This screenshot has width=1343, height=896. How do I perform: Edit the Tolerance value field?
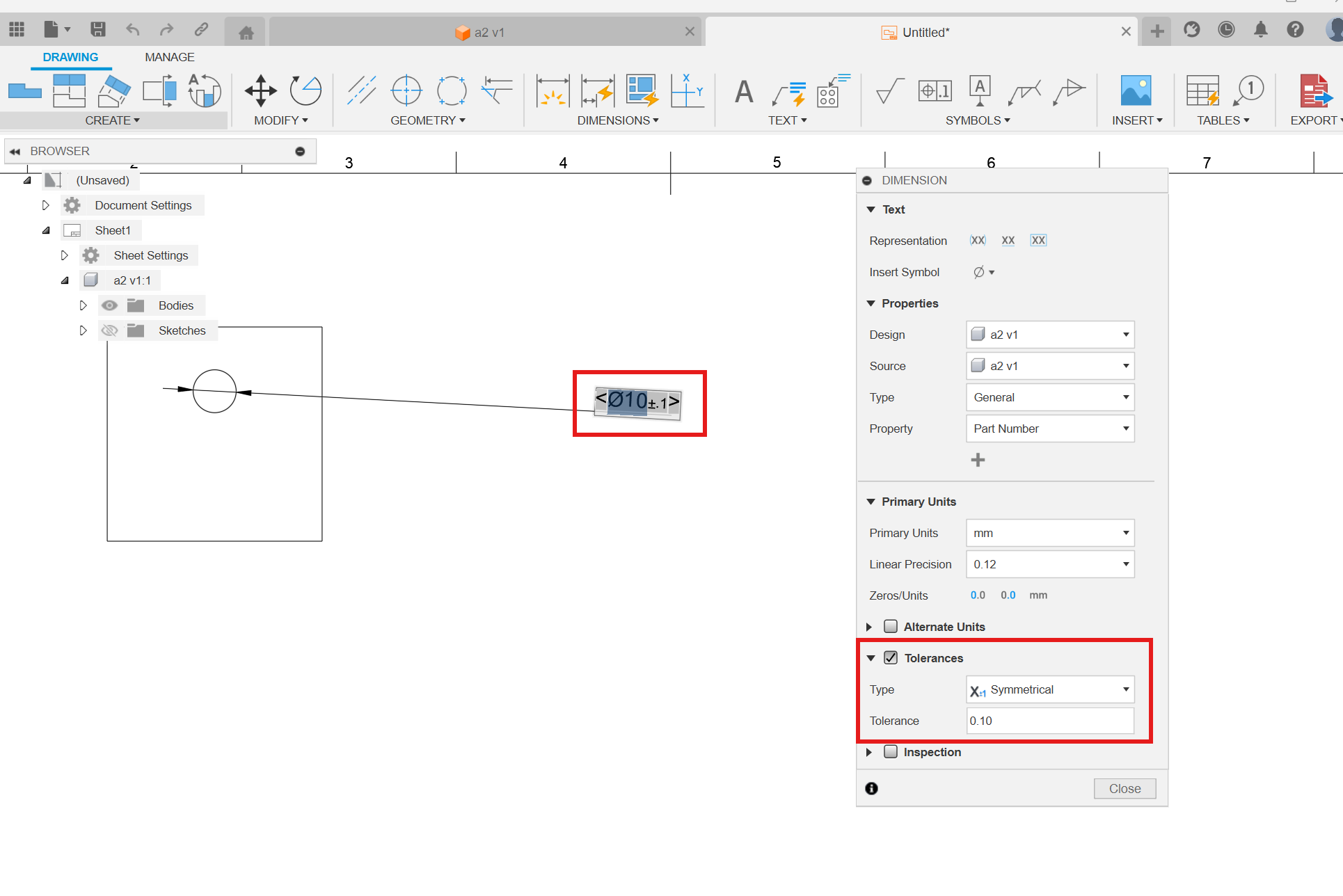(1049, 721)
